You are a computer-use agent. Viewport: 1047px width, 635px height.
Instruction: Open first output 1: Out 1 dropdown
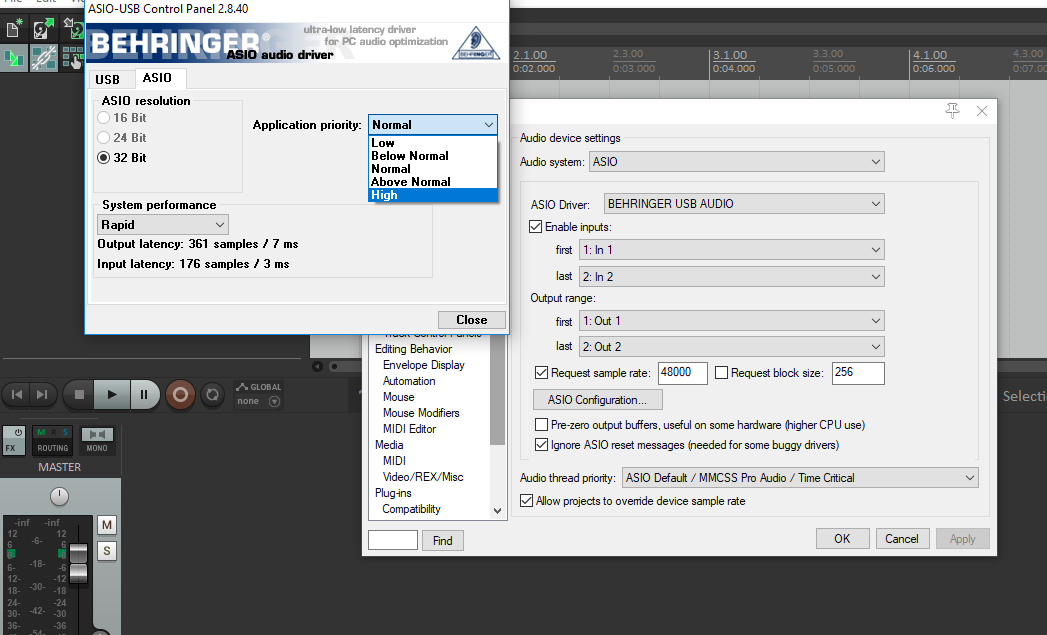click(732, 321)
